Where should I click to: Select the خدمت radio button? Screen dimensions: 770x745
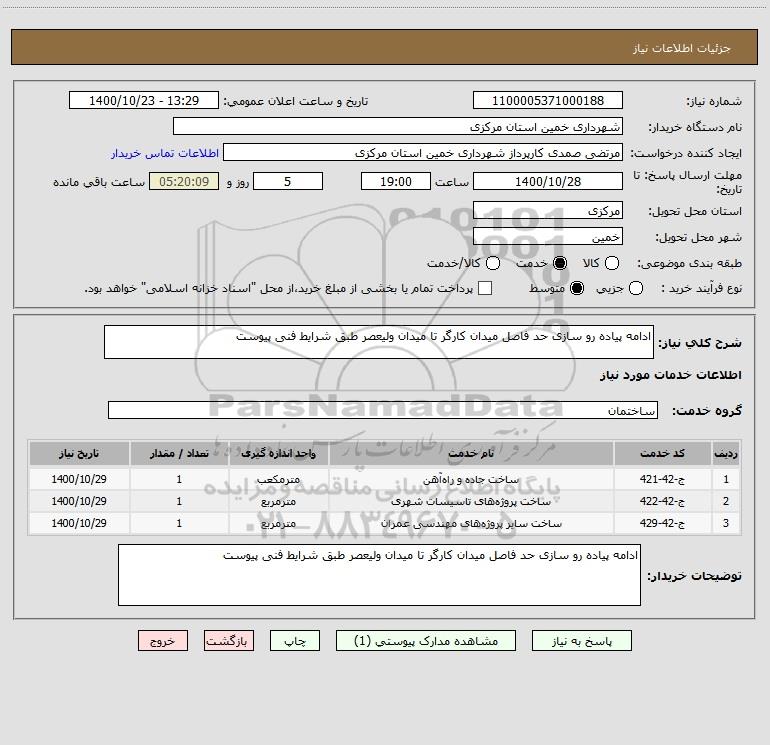559,263
